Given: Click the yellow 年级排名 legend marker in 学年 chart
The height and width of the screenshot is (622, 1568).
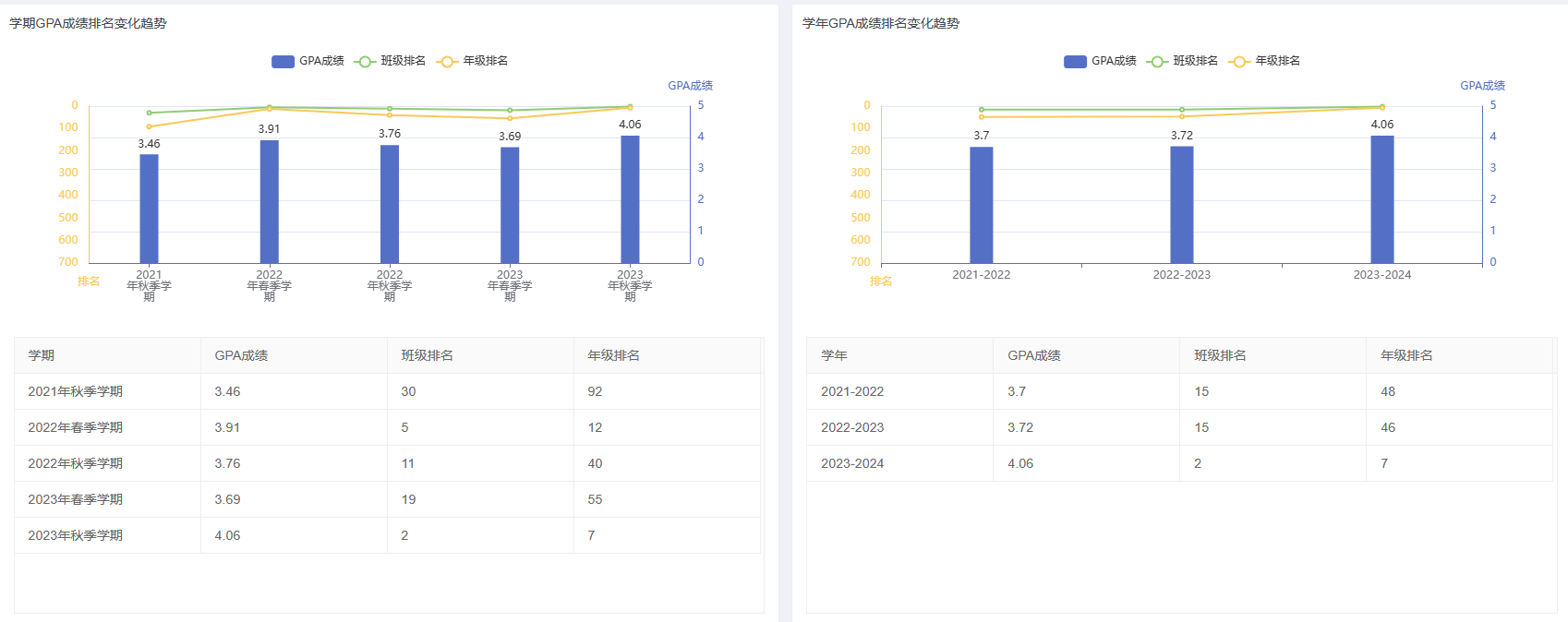Looking at the screenshot, I should [x=1239, y=61].
